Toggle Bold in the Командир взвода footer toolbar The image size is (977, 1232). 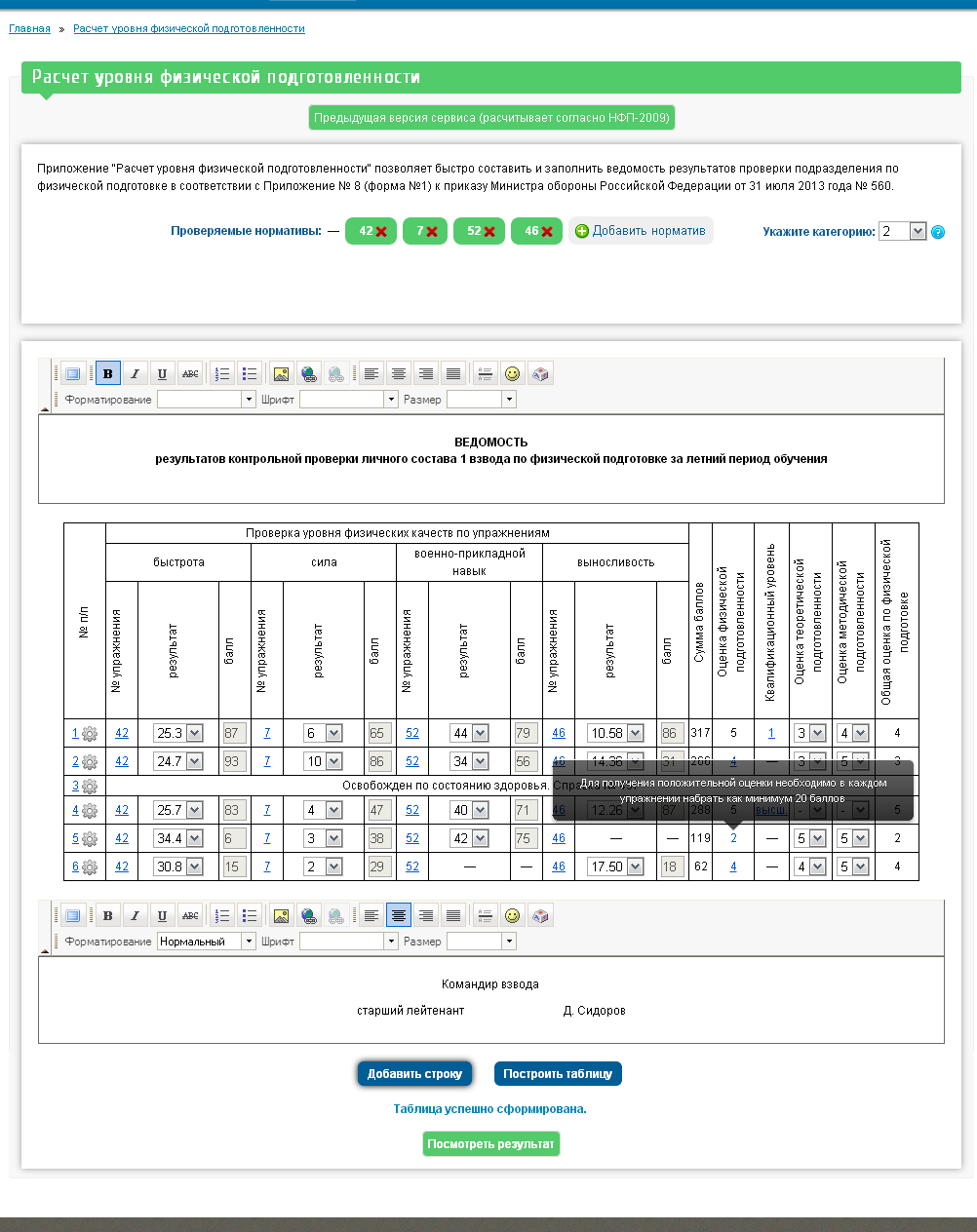tap(108, 915)
